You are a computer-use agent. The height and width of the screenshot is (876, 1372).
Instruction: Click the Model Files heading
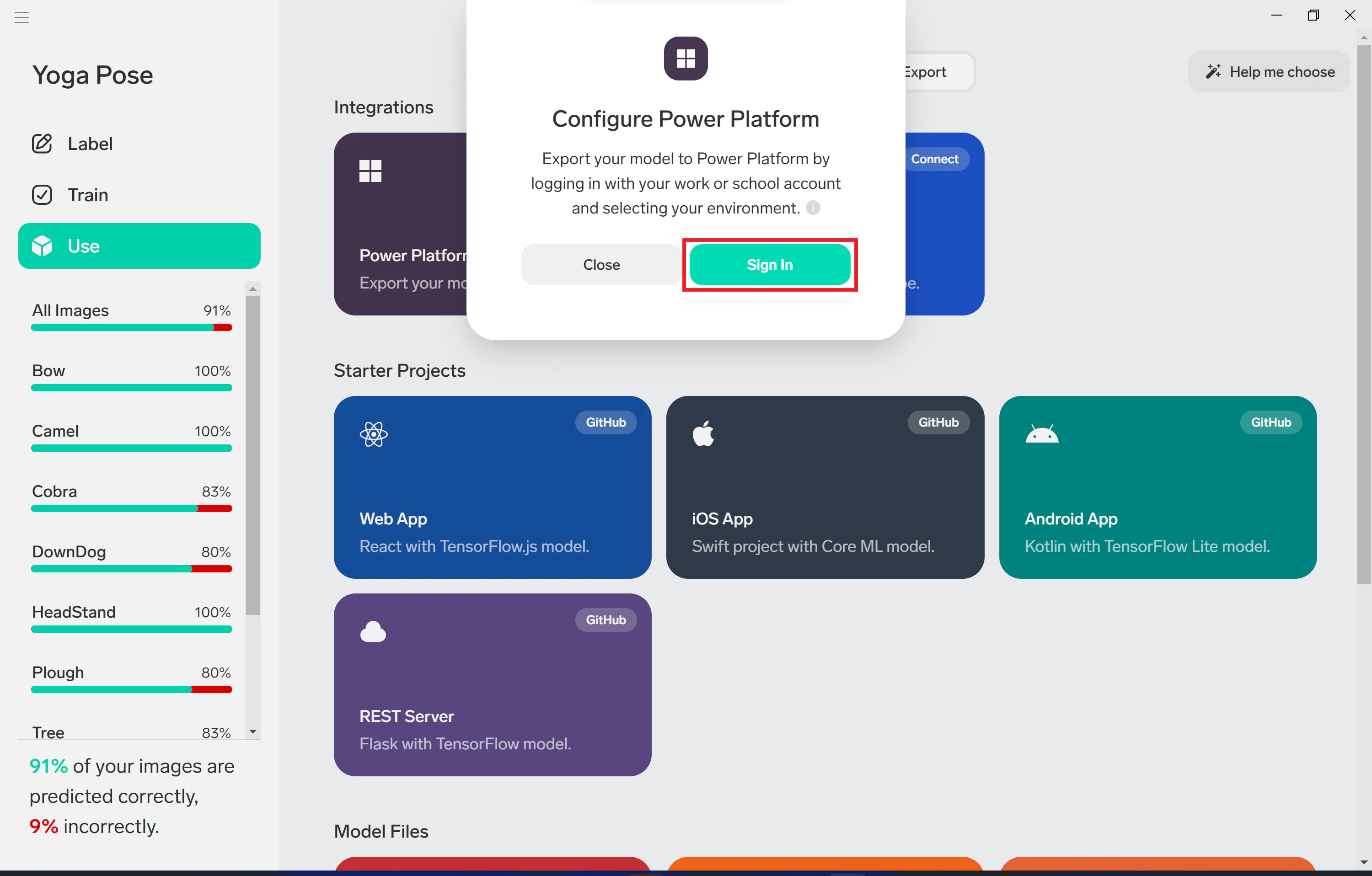pyautogui.click(x=381, y=832)
